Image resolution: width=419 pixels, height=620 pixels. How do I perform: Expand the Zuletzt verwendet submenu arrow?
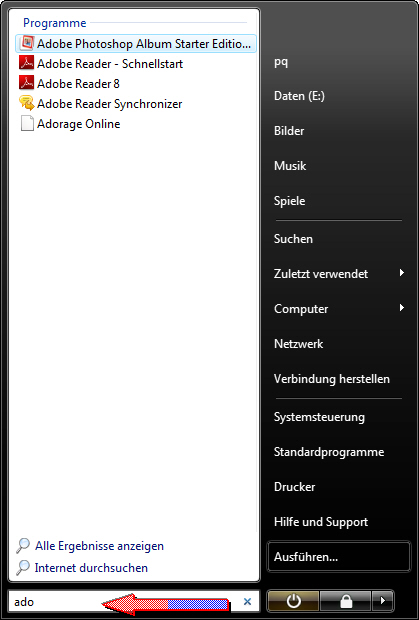click(x=402, y=272)
